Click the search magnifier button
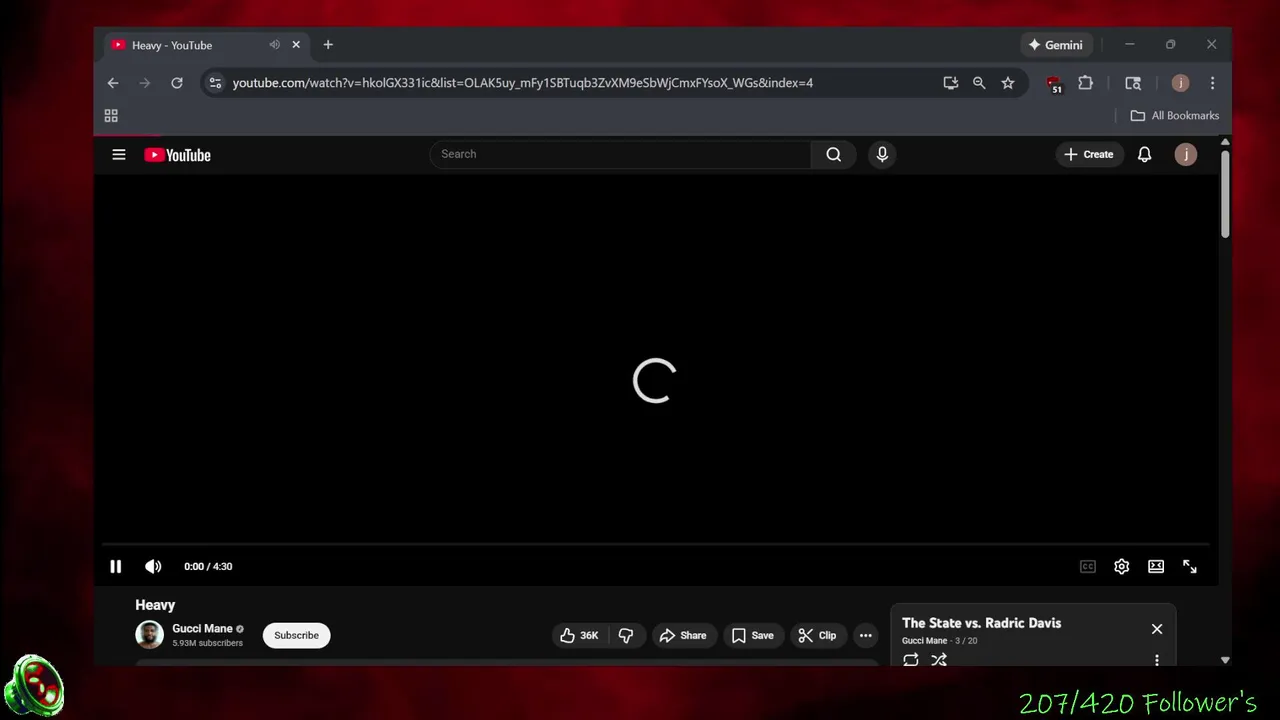Viewport: 1280px width, 720px height. point(833,154)
